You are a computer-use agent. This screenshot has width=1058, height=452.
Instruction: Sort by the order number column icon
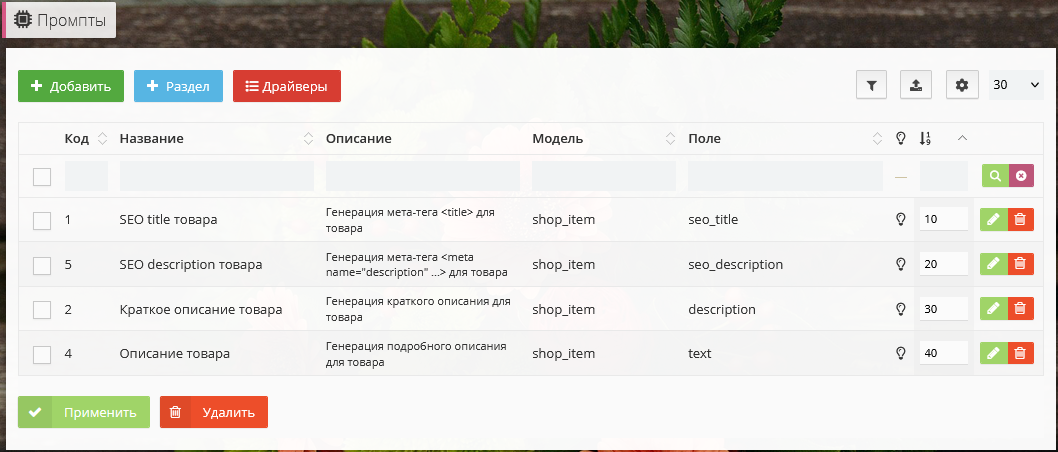(925, 138)
